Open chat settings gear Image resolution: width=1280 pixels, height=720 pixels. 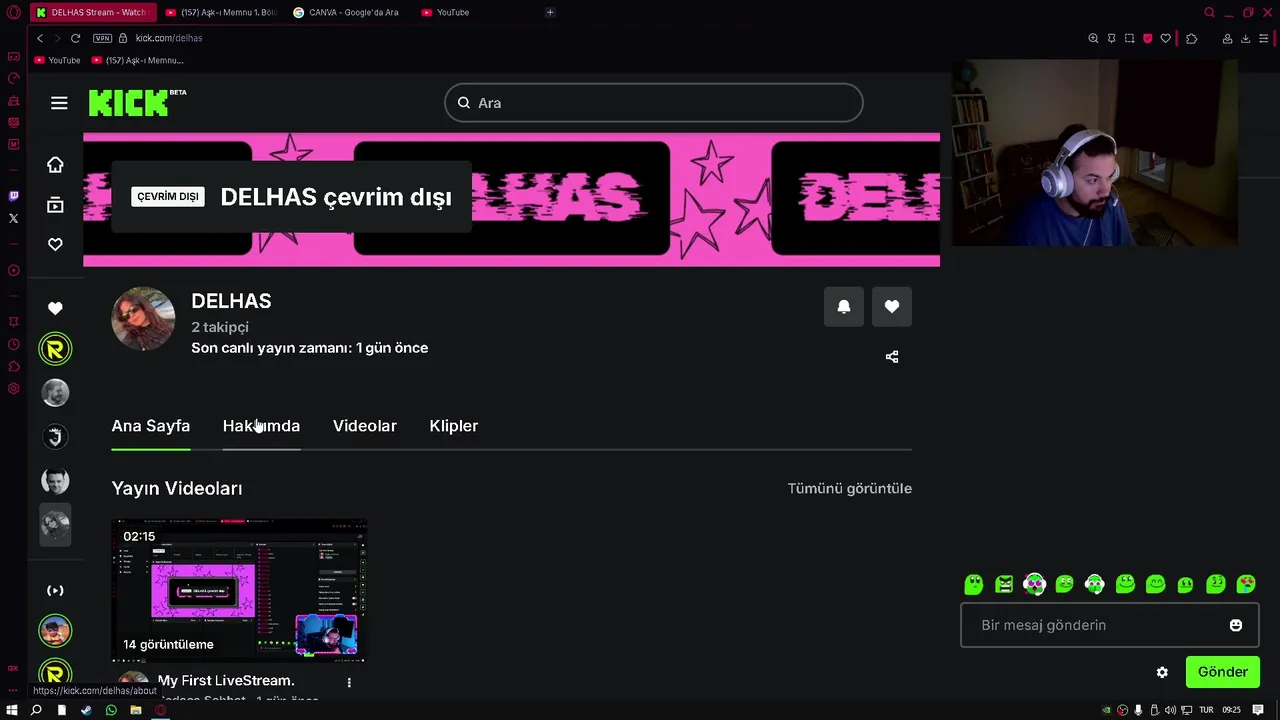pos(1162,672)
